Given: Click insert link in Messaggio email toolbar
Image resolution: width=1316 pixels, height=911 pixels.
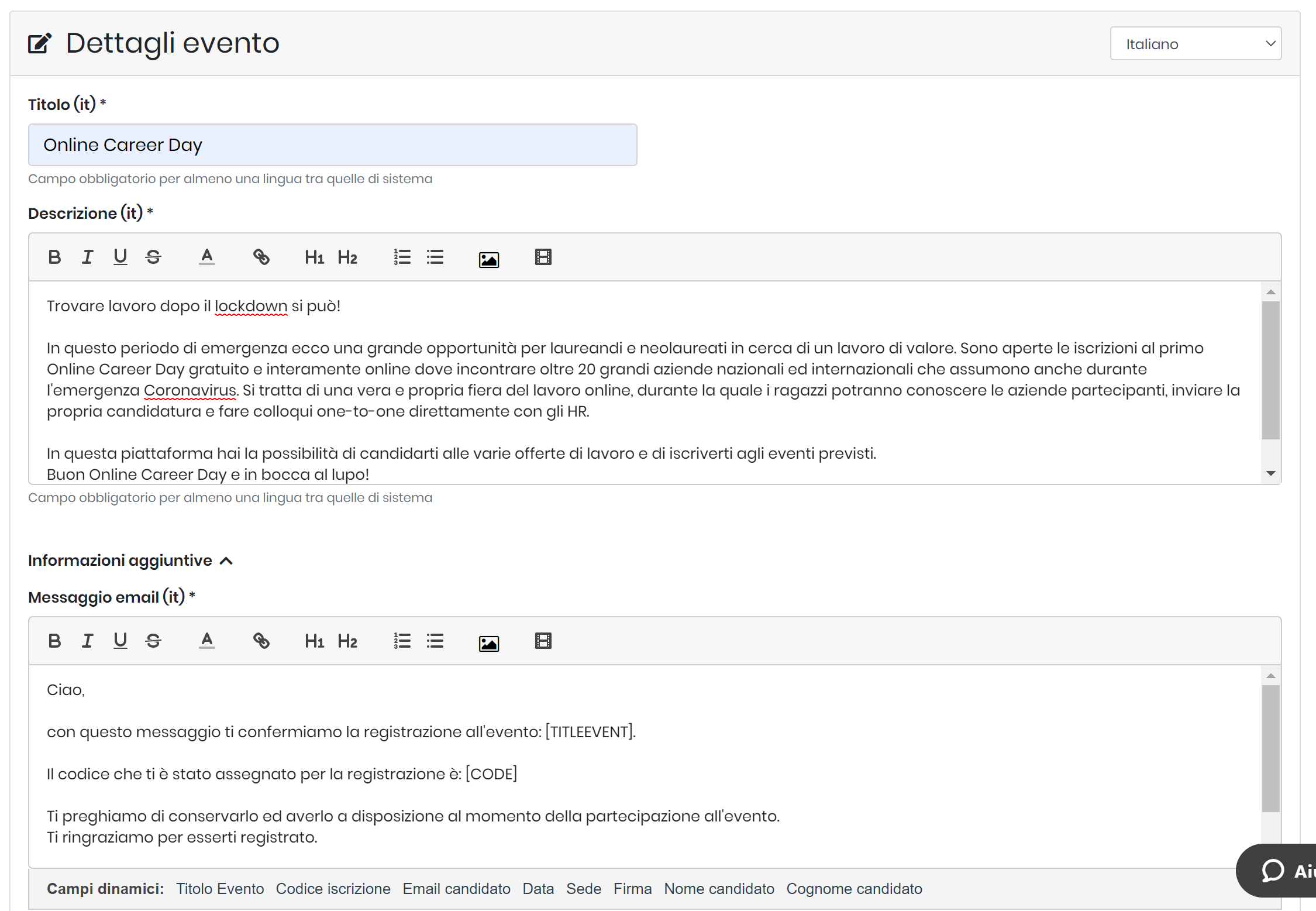Looking at the screenshot, I should pyautogui.click(x=261, y=641).
